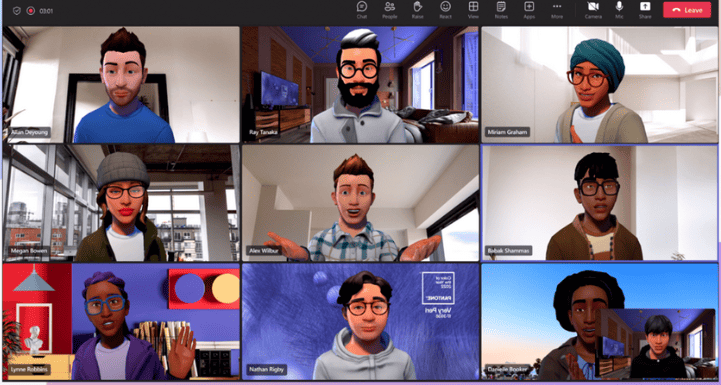721x385 pixels.
Task: Click the 03:01 meeting timer
Action: click(x=46, y=11)
